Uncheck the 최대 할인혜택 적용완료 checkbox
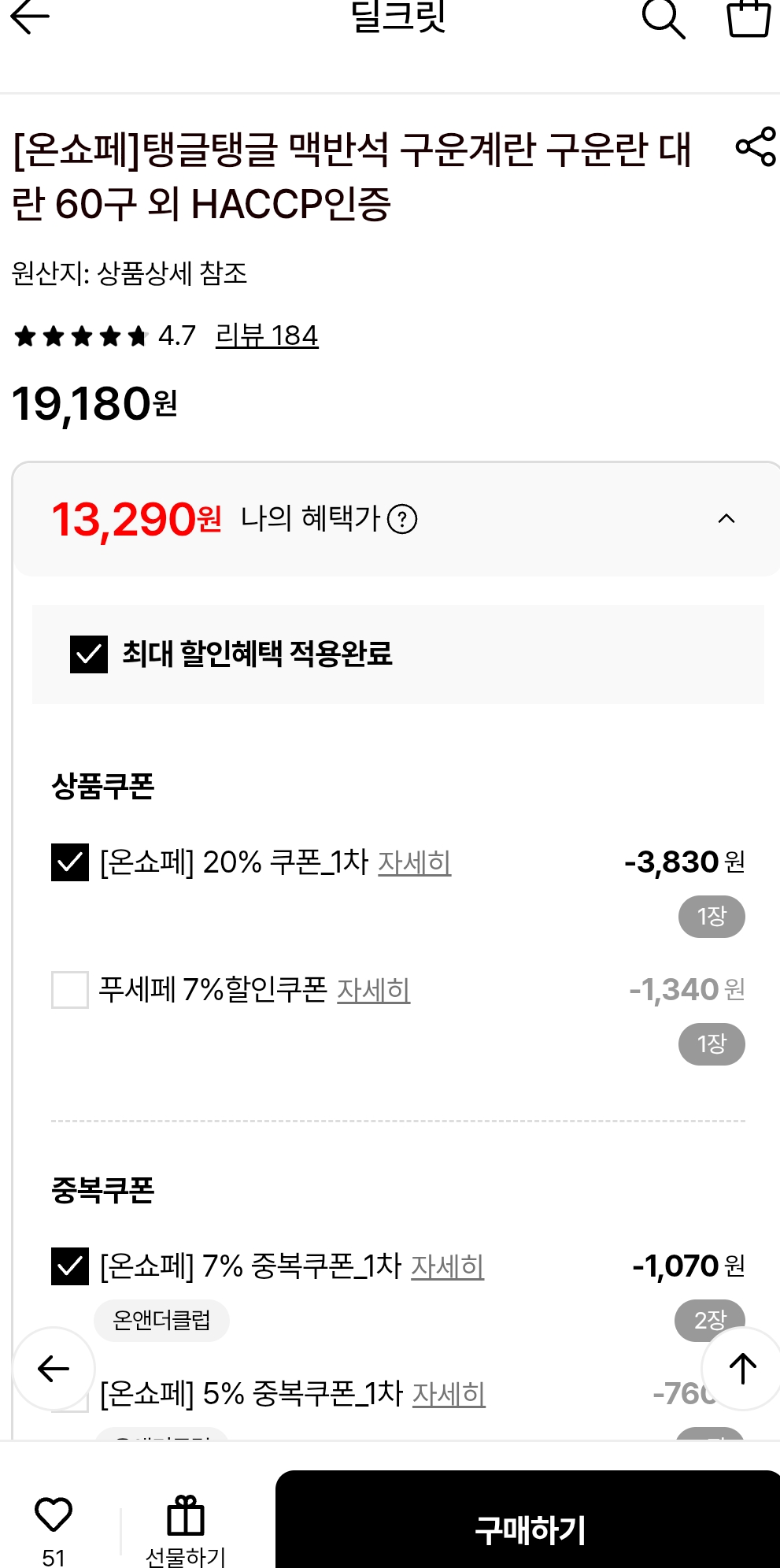 tap(89, 654)
